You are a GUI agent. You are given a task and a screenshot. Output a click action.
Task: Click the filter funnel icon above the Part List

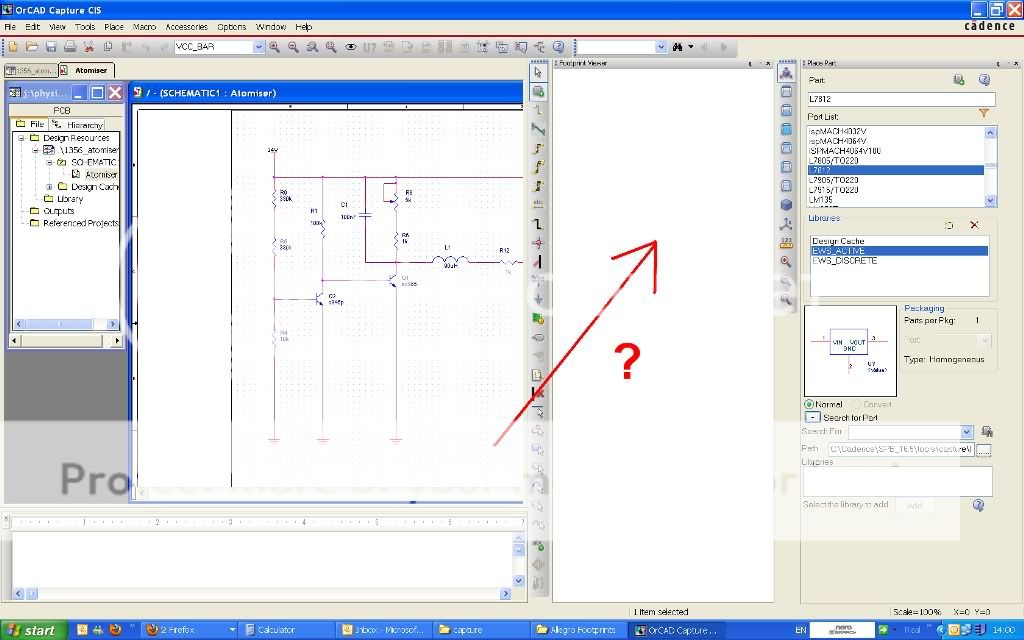click(984, 113)
